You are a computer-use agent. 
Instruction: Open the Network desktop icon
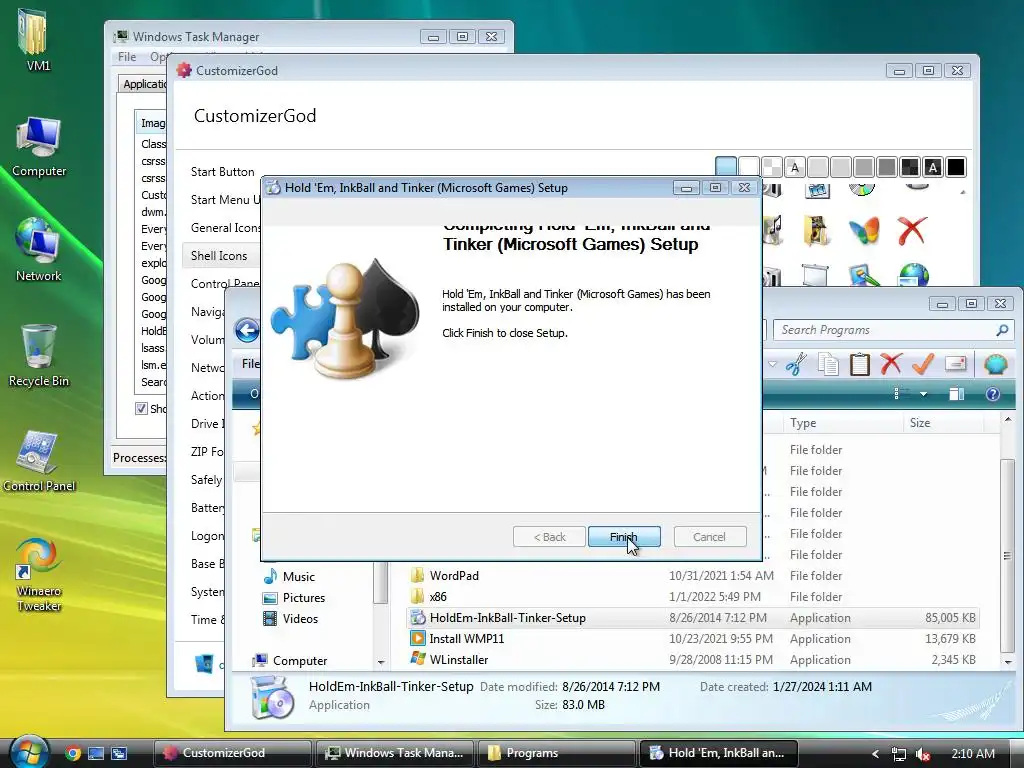pyautogui.click(x=39, y=251)
